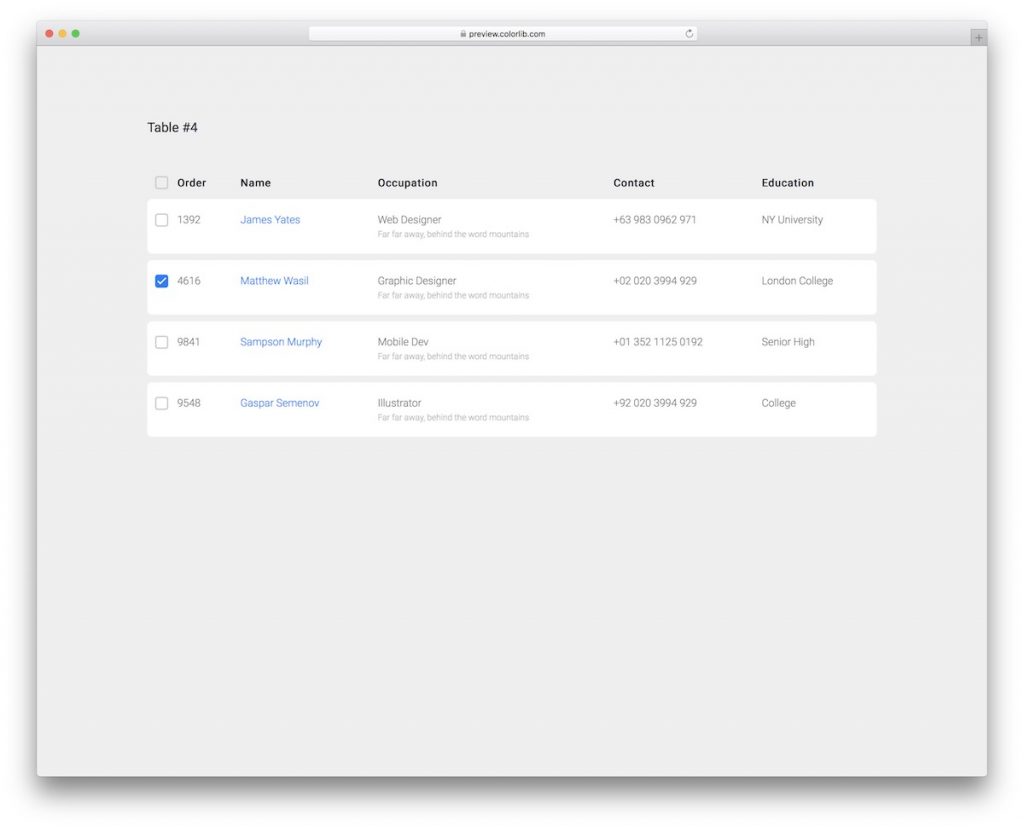Open Sampson Murphy's profile link
The image size is (1024, 829).
280,342
